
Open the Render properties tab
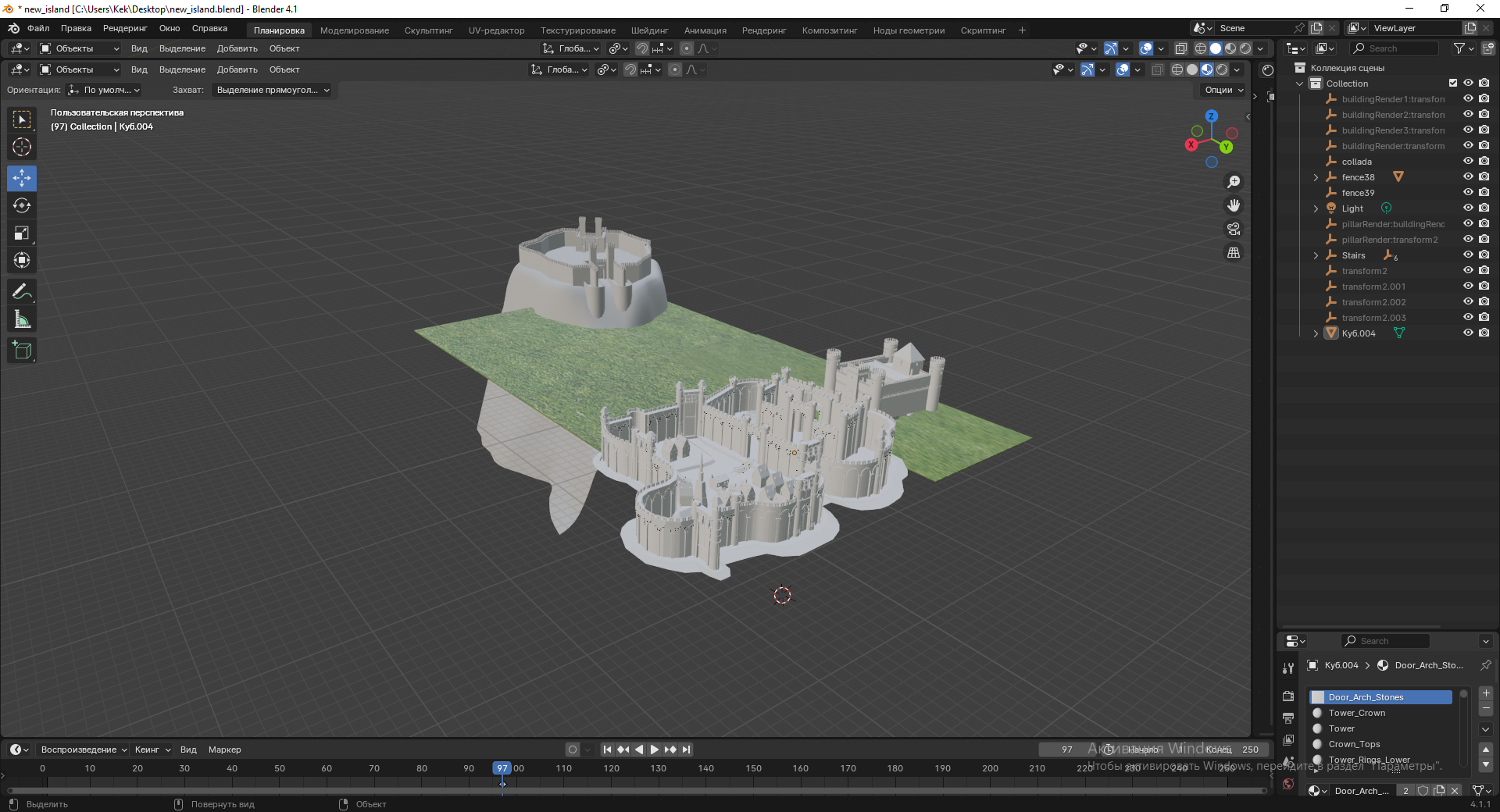tap(1288, 696)
